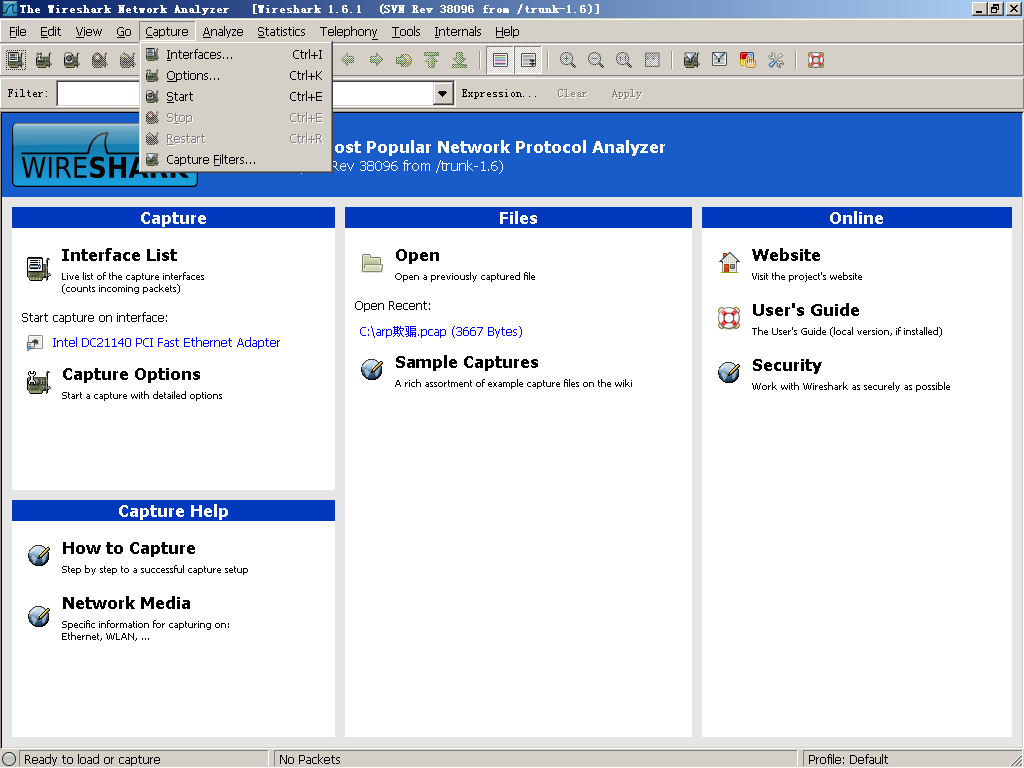This screenshot has width=1024, height=768.
Task: Choose Start in the Capture menu
Action: tap(180, 97)
